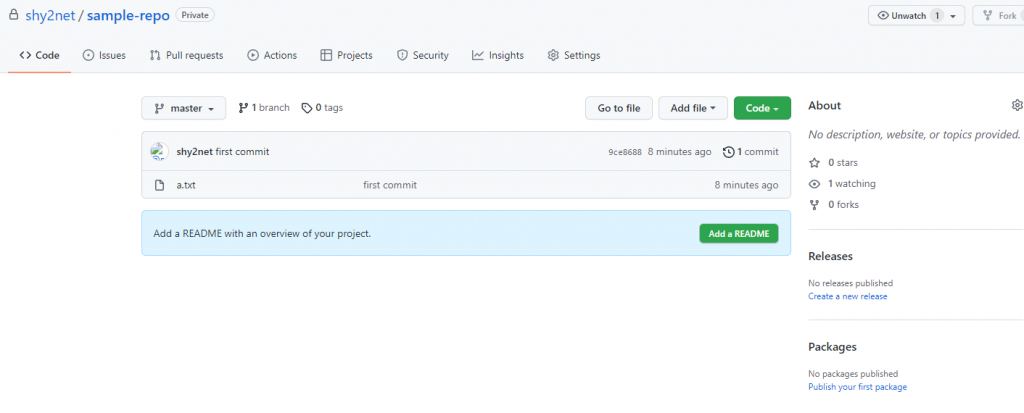The image size is (1024, 413).
Task: Open the Issues tab
Action: 104,56
